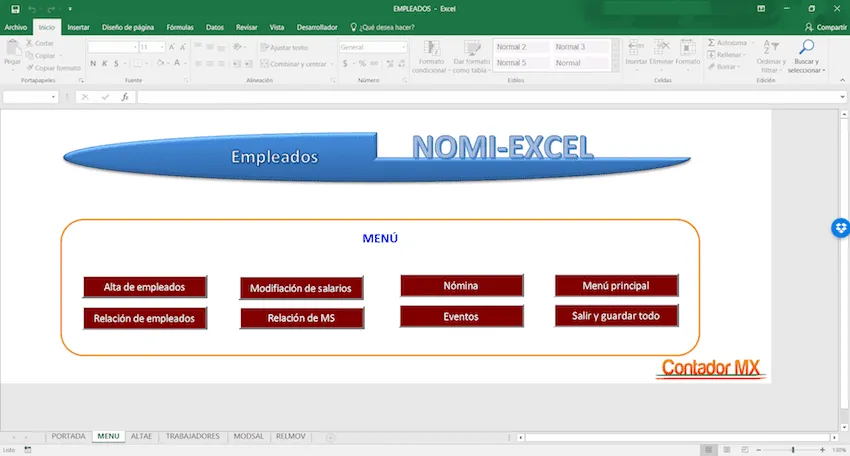This screenshot has height=456, width=850.
Task: Click the Relación de MS button
Action: (302, 318)
